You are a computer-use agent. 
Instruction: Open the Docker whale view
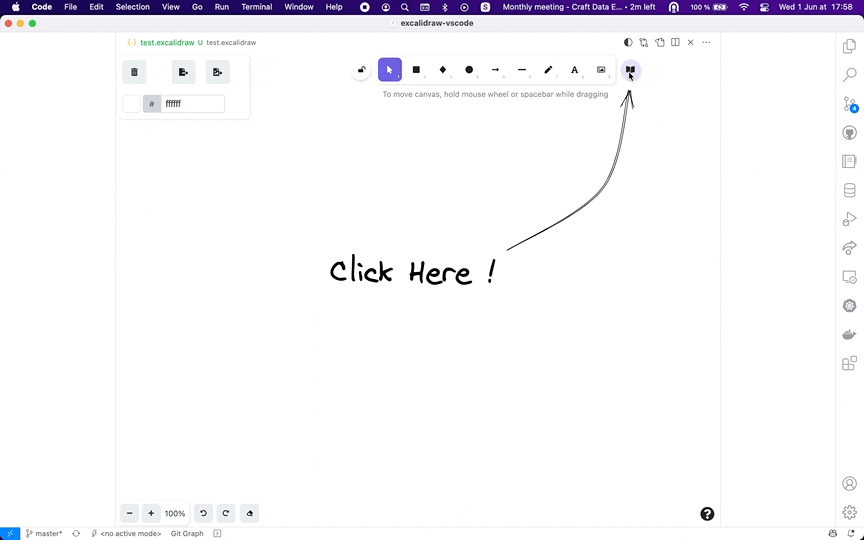(x=850, y=334)
